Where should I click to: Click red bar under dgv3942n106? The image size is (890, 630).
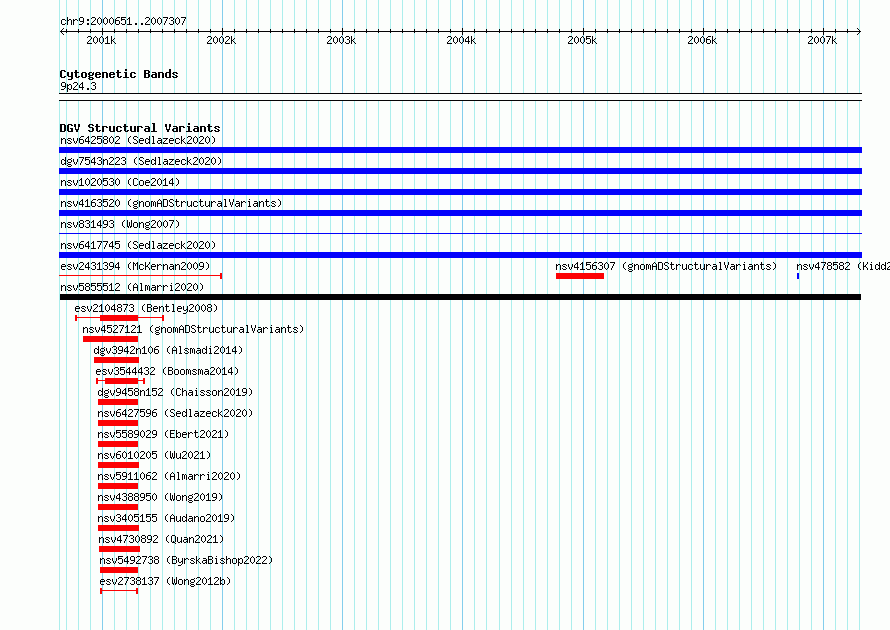(x=116, y=360)
